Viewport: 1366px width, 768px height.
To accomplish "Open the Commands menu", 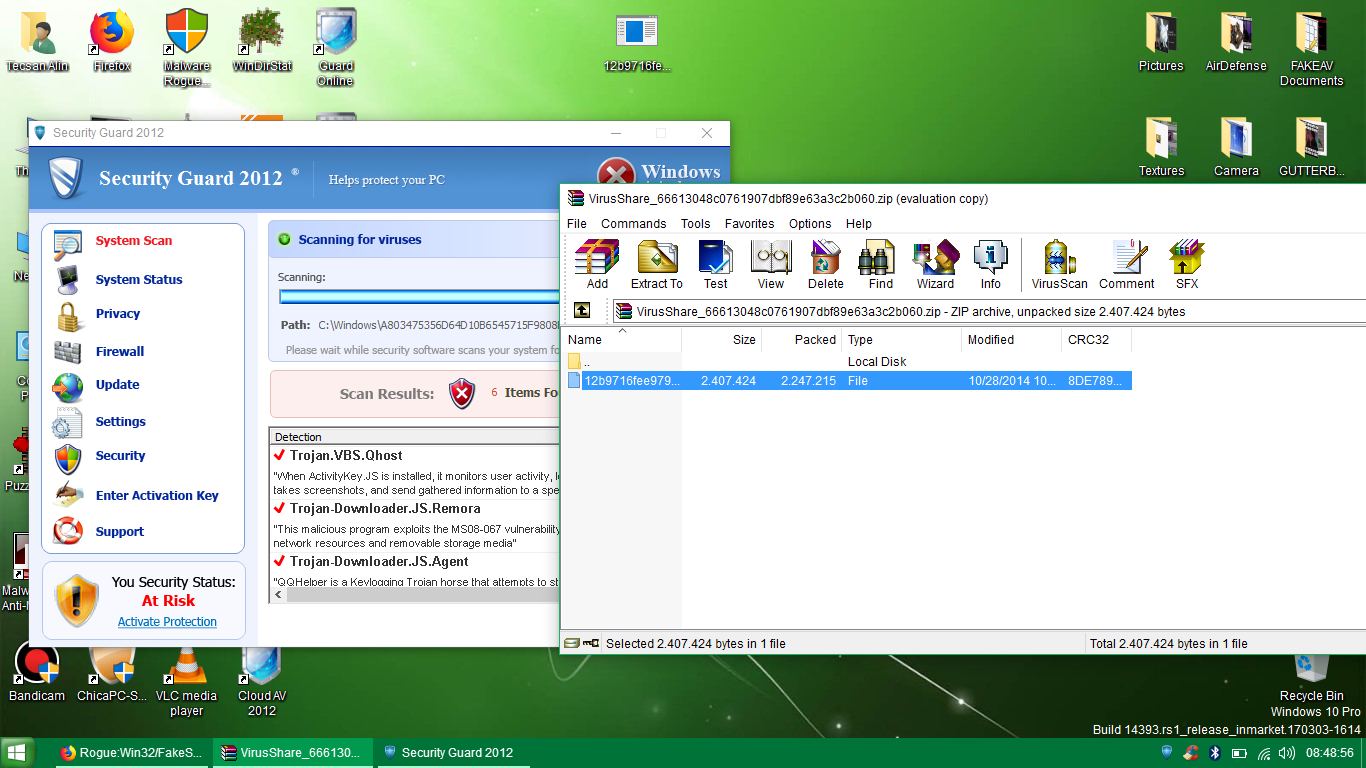I will [633, 224].
